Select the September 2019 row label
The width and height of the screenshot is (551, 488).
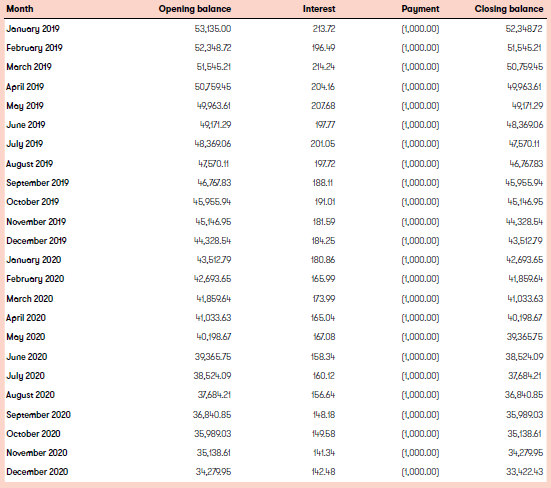[38, 183]
